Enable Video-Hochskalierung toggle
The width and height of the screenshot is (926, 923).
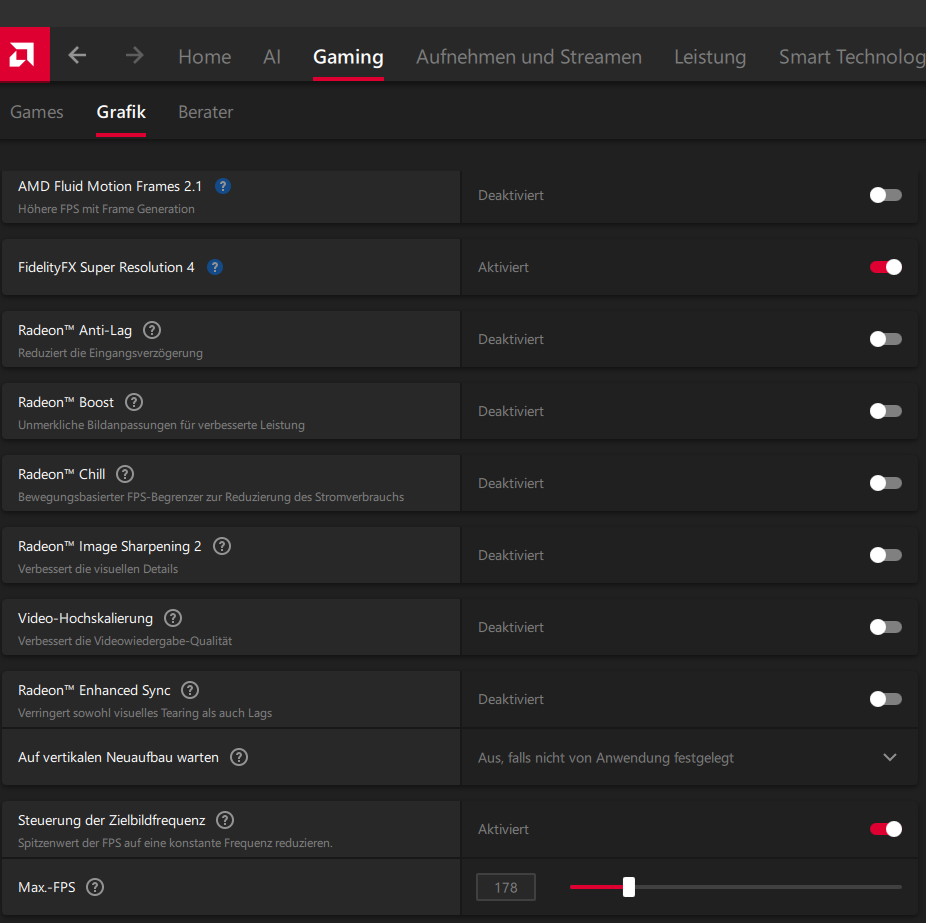tap(885, 627)
